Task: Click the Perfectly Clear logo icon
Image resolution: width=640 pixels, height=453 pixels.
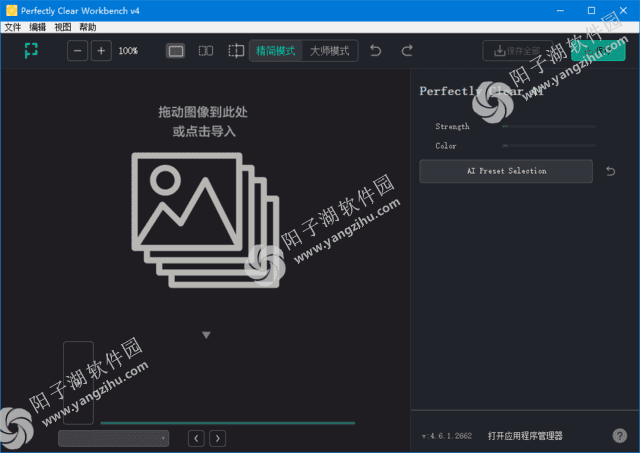Action: point(31,51)
